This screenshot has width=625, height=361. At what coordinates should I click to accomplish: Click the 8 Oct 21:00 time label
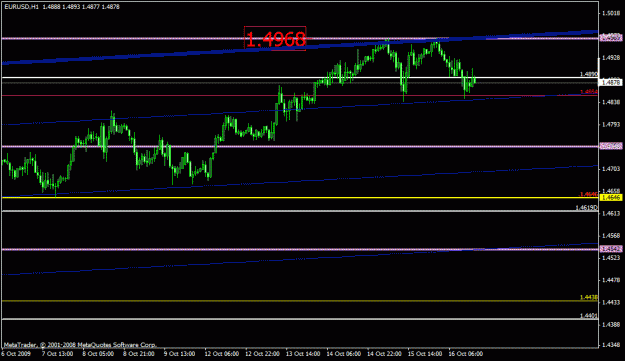[139, 354]
